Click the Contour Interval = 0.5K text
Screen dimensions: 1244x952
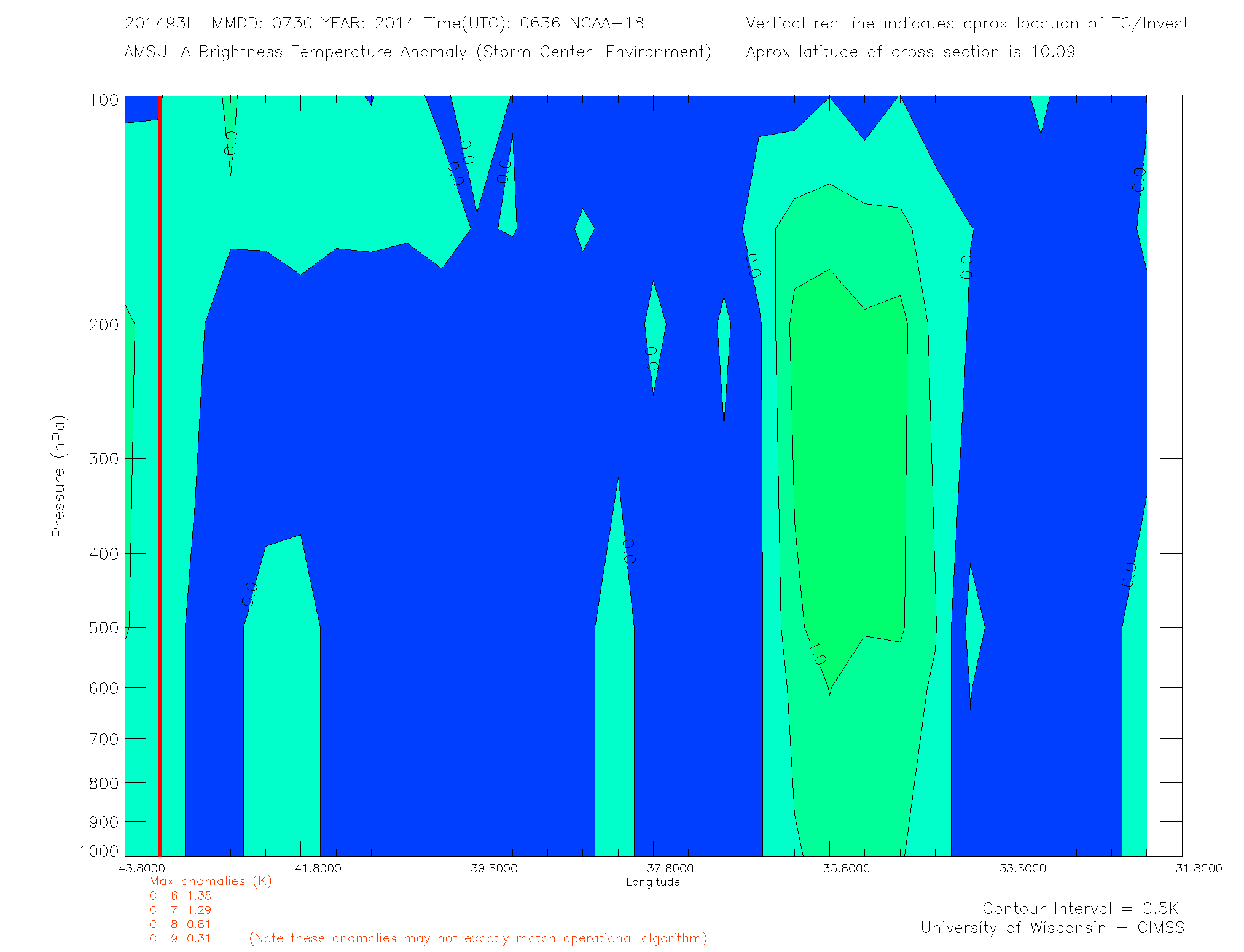coord(1080,908)
